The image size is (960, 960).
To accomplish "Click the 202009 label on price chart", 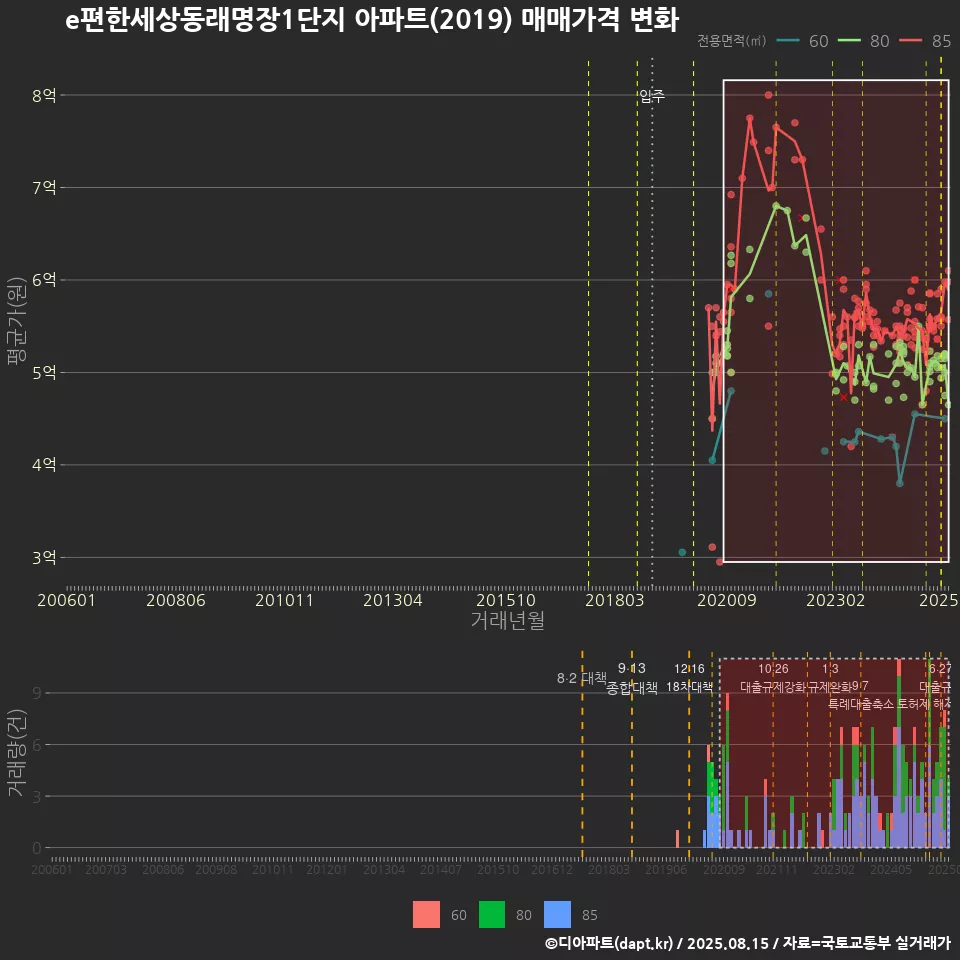I will click(x=727, y=600).
